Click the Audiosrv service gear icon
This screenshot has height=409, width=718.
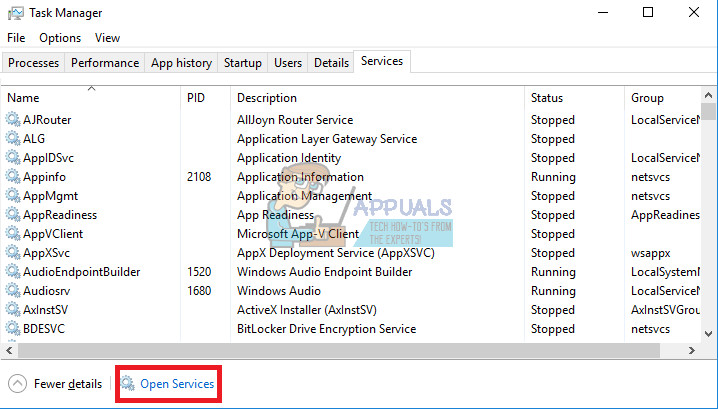pos(13,290)
